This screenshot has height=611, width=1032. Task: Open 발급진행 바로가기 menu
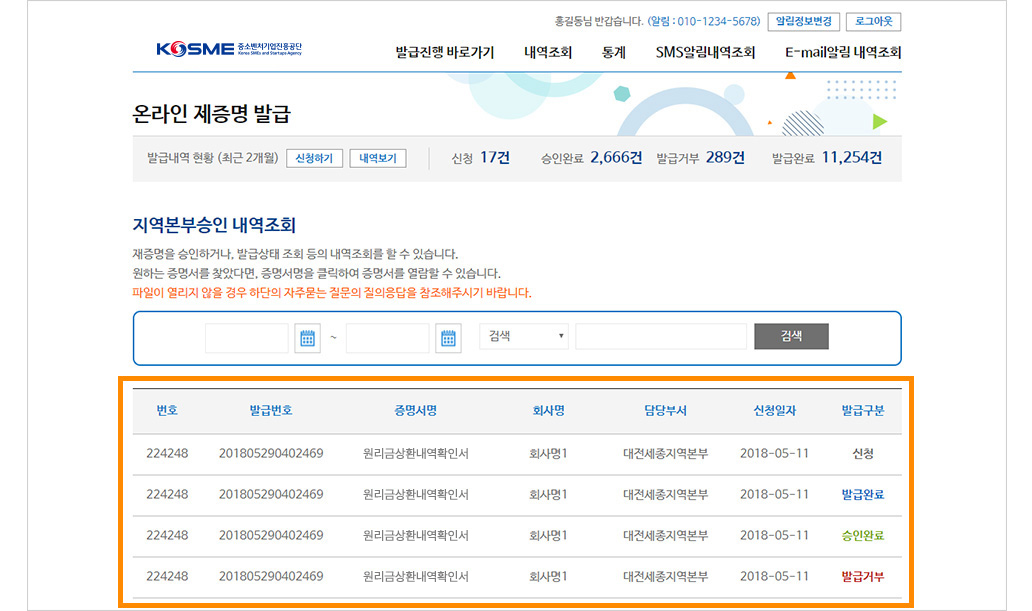tap(444, 52)
